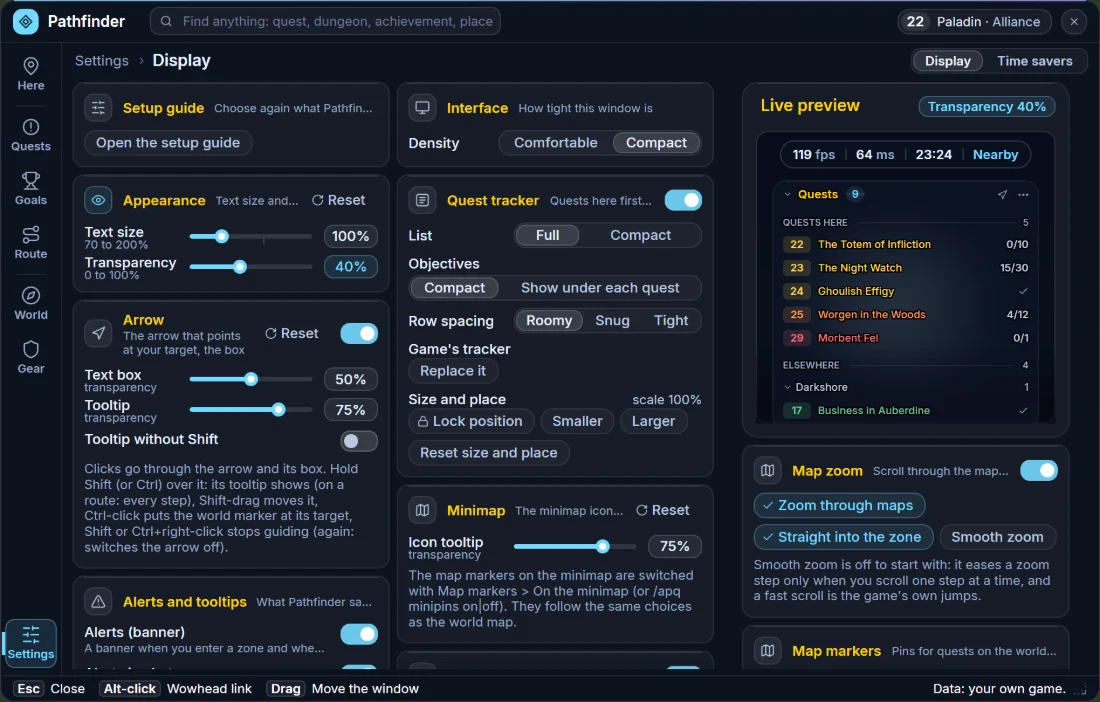Image resolution: width=1100 pixels, height=702 pixels.
Task: Toggle the Quest tracker switch
Action: [683, 200]
